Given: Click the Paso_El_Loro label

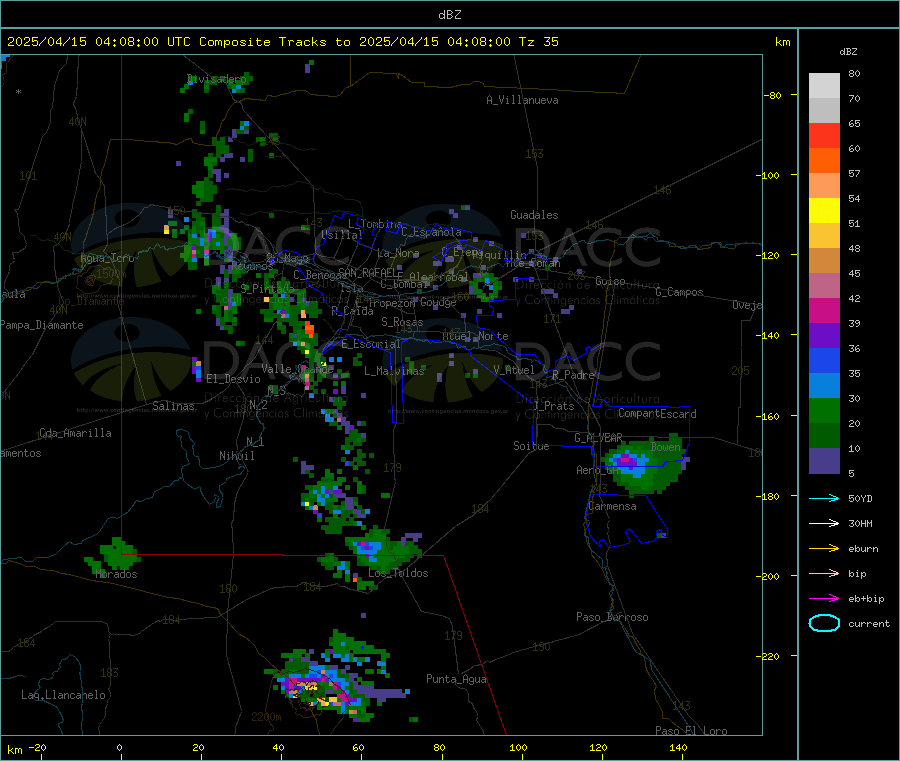Looking at the screenshot, I should pyautogui.click(x=691, y=731).
